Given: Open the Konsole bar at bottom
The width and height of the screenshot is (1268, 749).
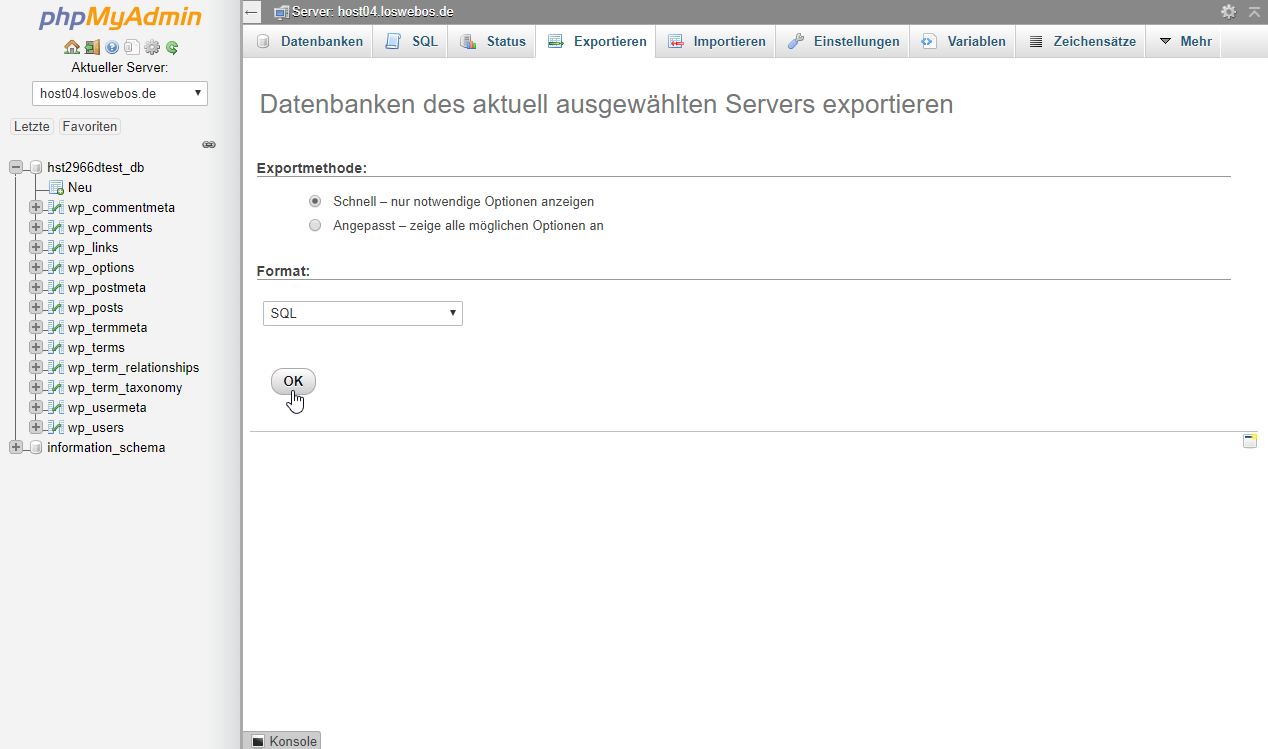Looking at the screenshot, I should point(283,741).
